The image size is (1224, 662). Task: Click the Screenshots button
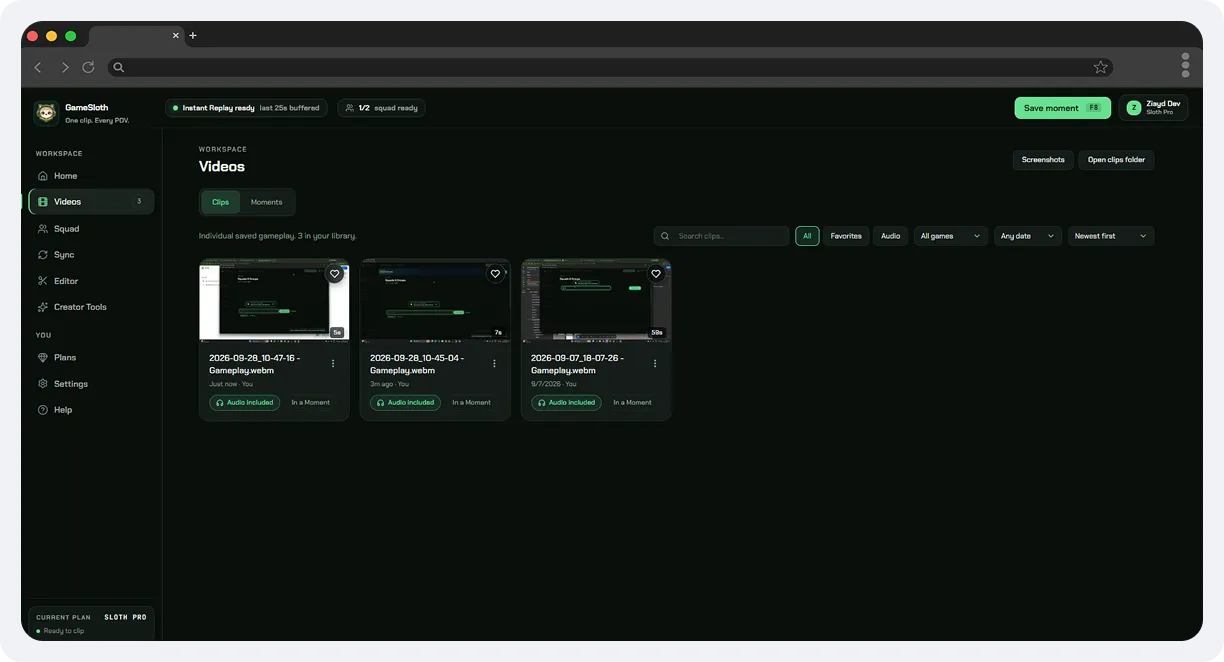1043,160
